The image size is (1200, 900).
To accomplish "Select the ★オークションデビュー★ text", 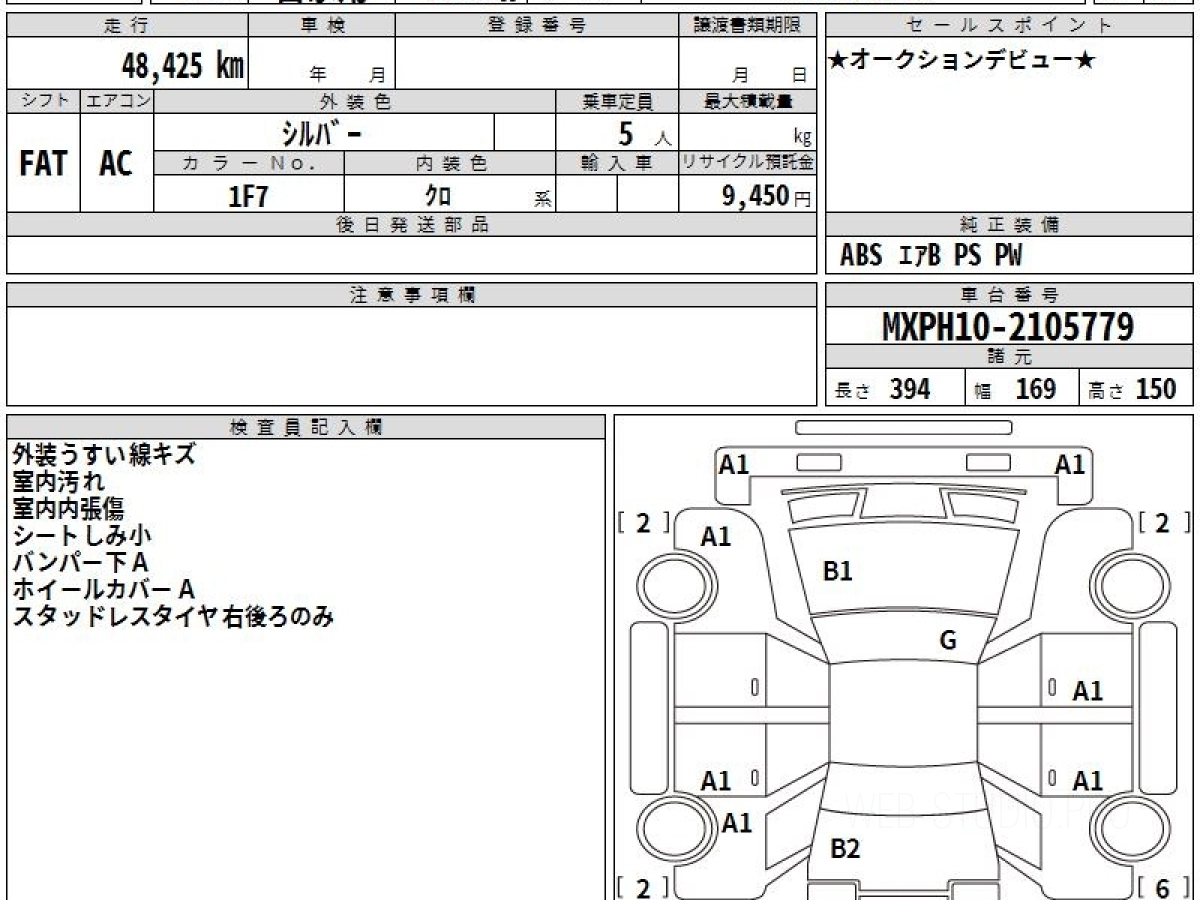I will coord(962,61).
